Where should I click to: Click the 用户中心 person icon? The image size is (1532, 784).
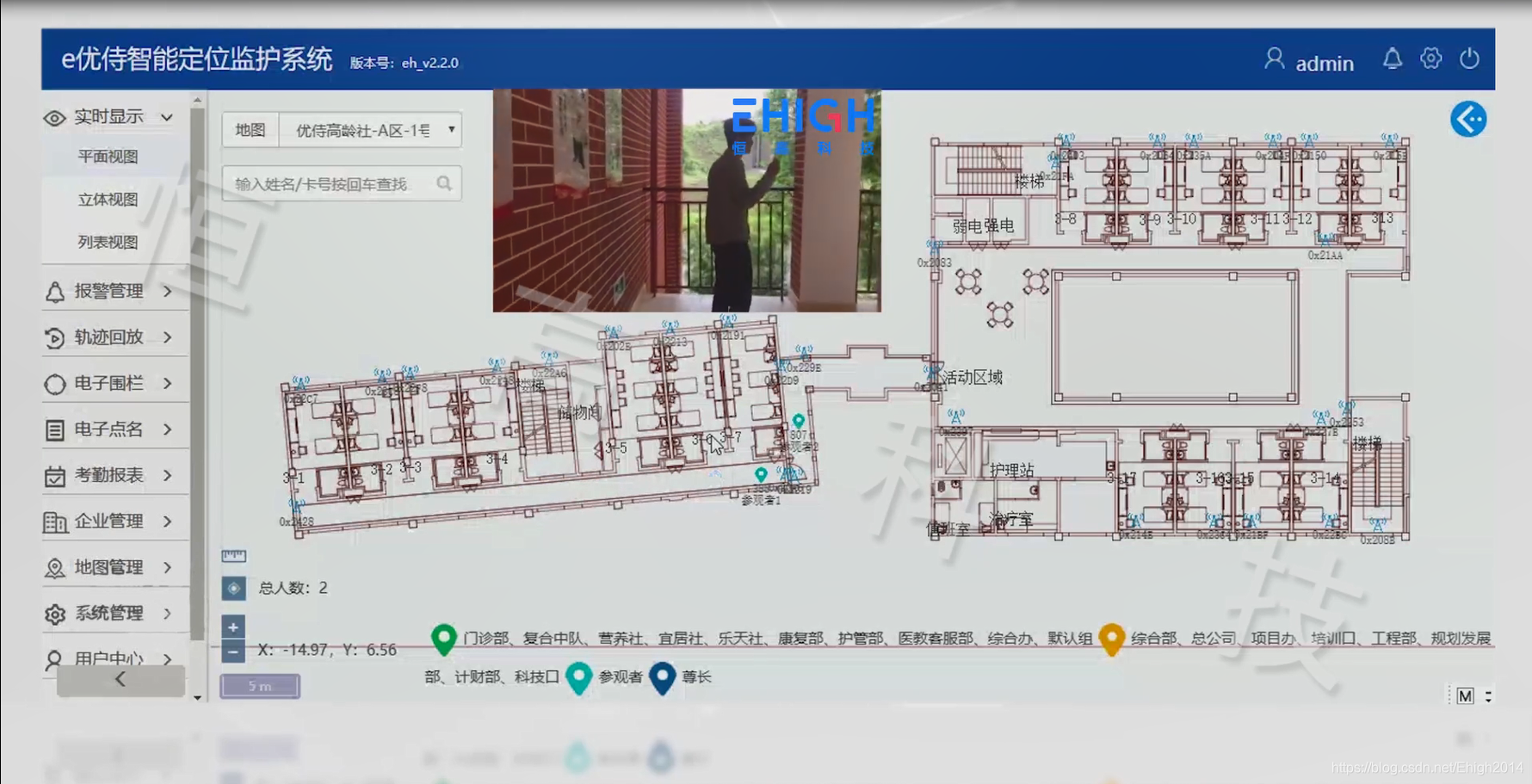click(54, 659)
